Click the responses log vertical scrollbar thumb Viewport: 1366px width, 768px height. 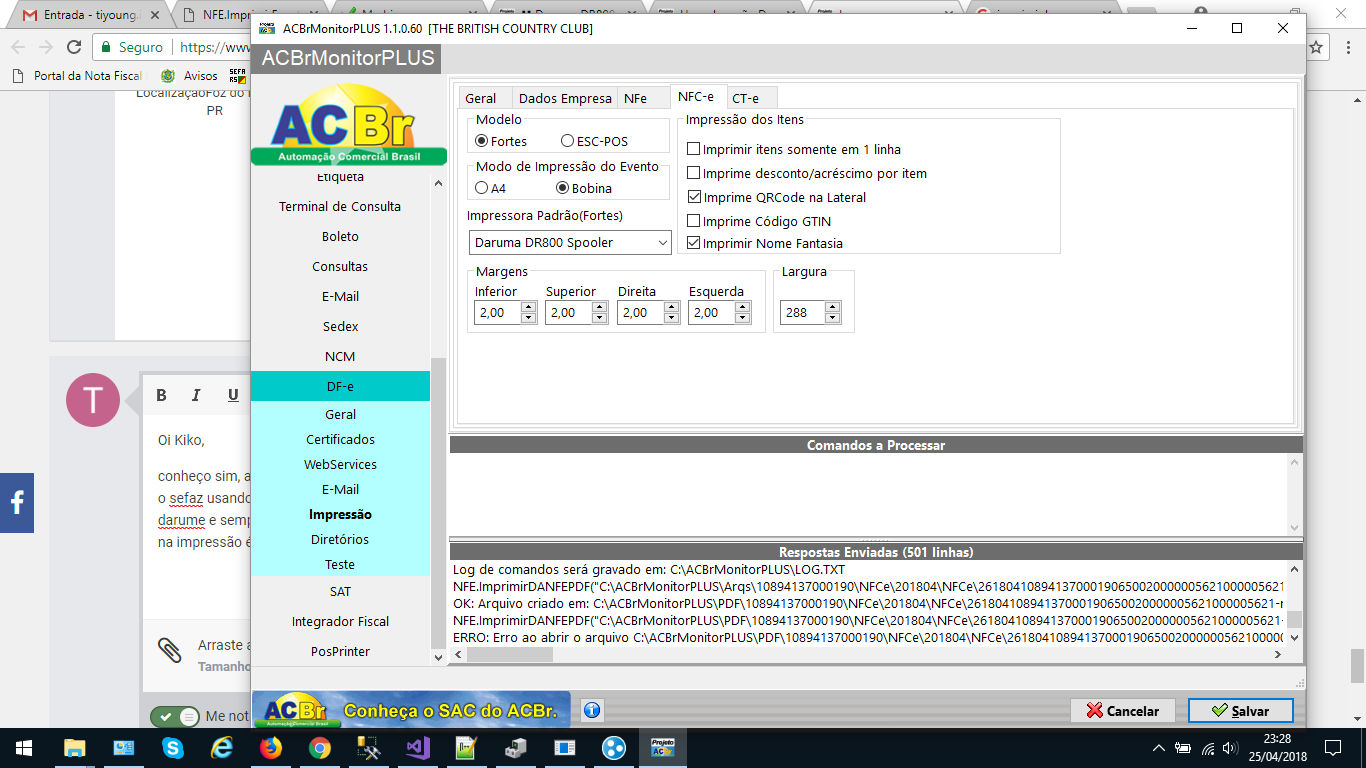pyautogui.click(x=1295, y=618)
